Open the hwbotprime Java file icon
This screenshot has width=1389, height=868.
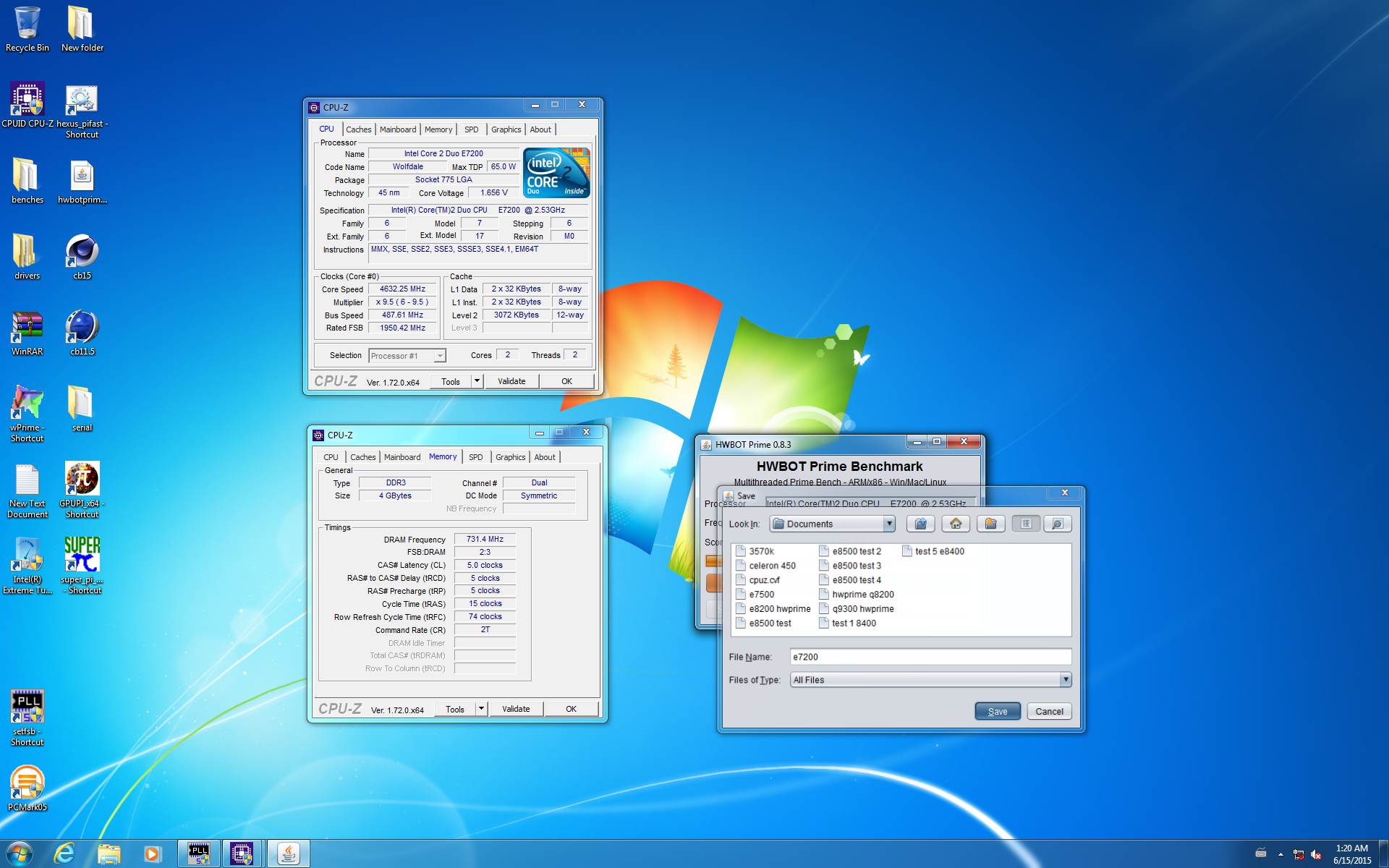point(82,181)
